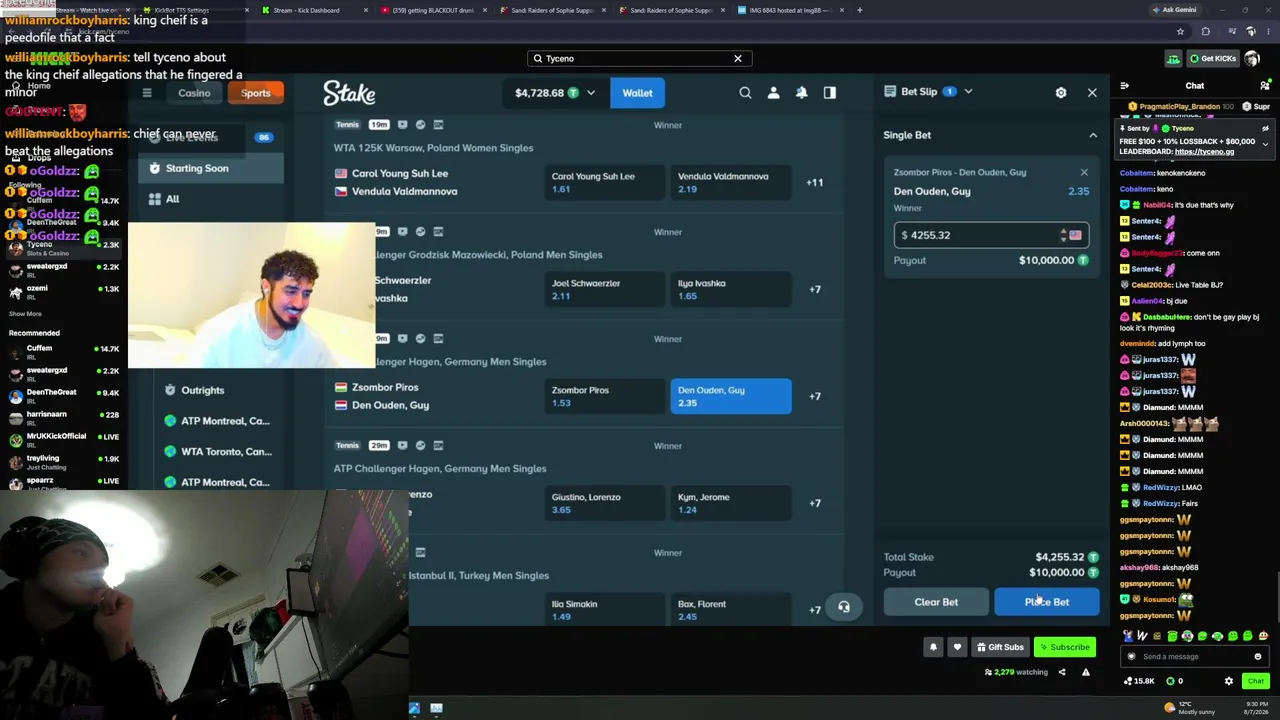Open chat users list icon
This screenshot has height=720, width=1280.
[x=1265, y=86]
